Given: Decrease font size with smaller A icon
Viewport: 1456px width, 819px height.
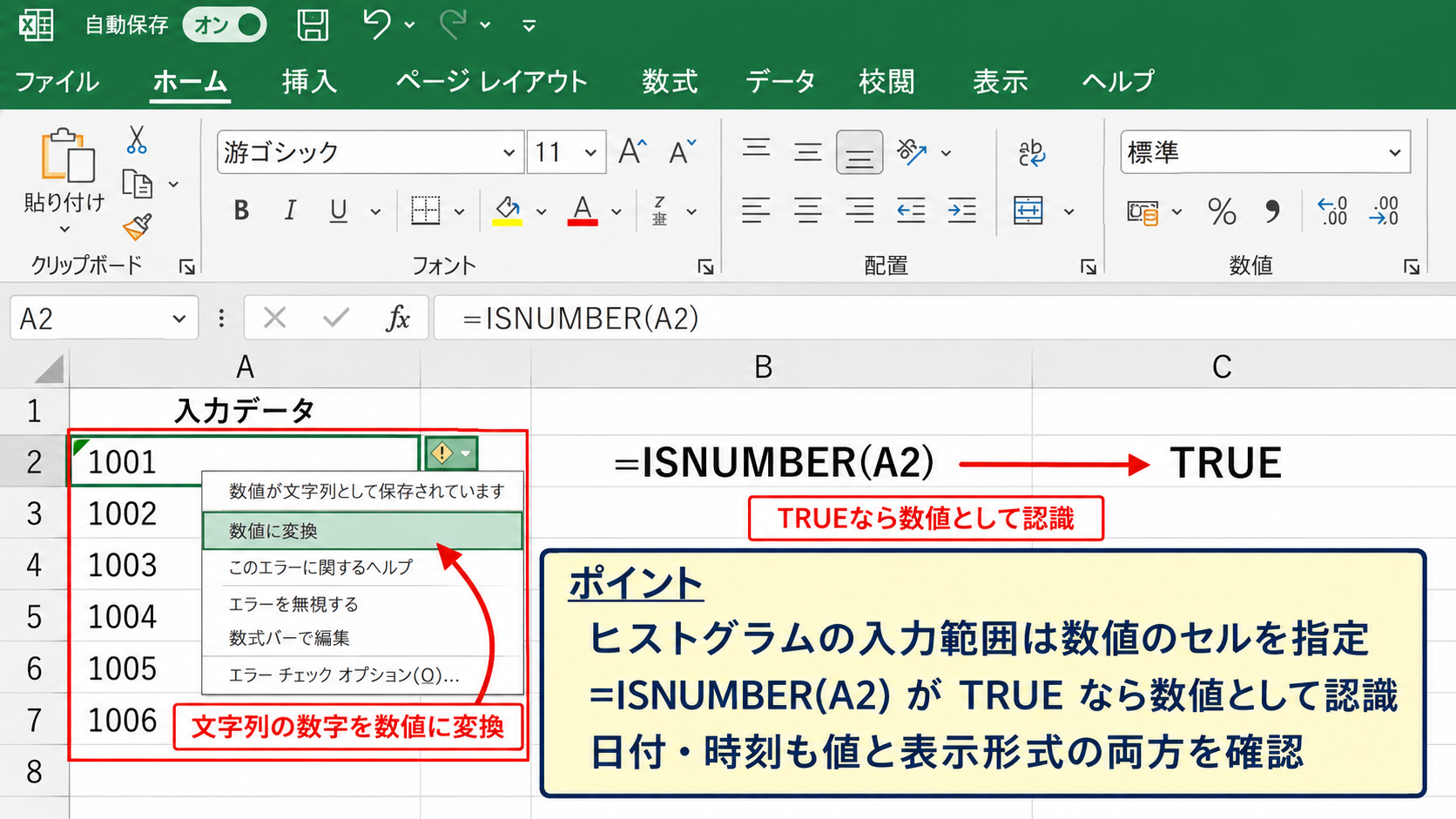Looking at the screenshot, I should 683,152.
